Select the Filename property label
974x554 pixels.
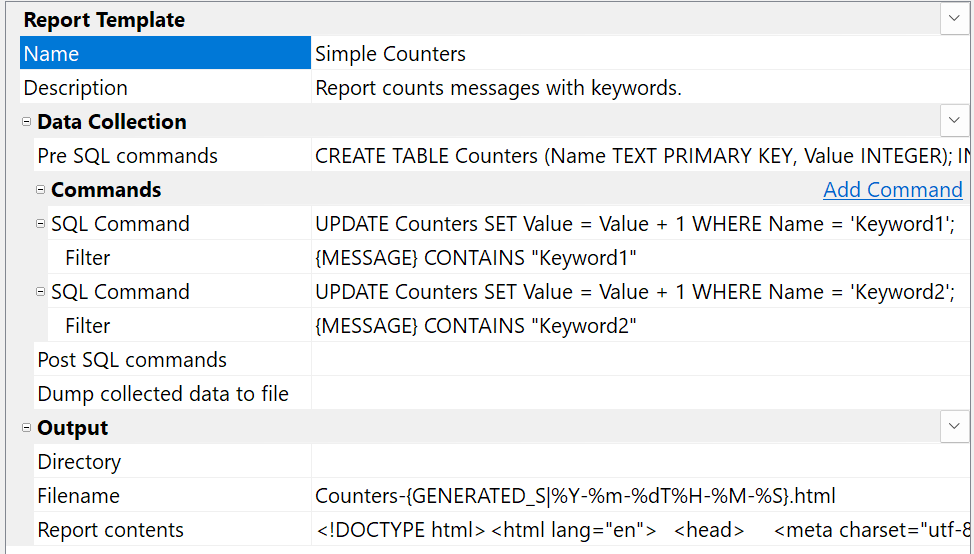click(78, 496)
